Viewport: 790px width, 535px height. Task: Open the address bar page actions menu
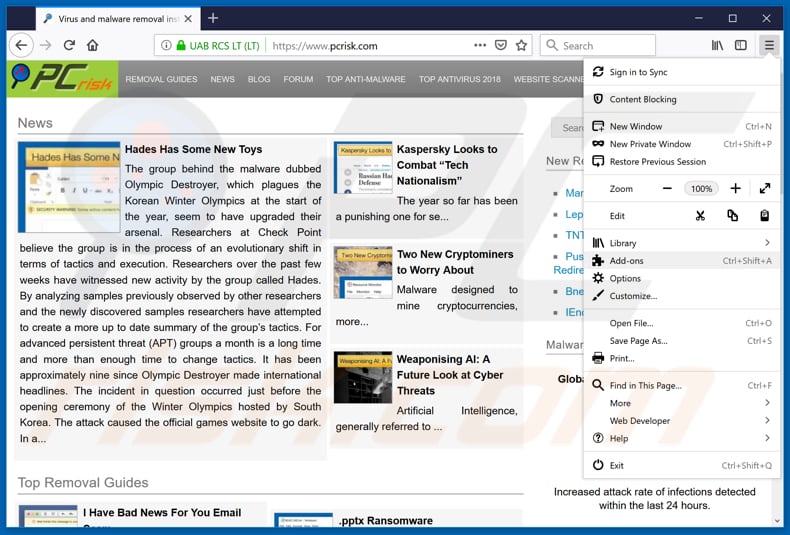click(479, 45)
